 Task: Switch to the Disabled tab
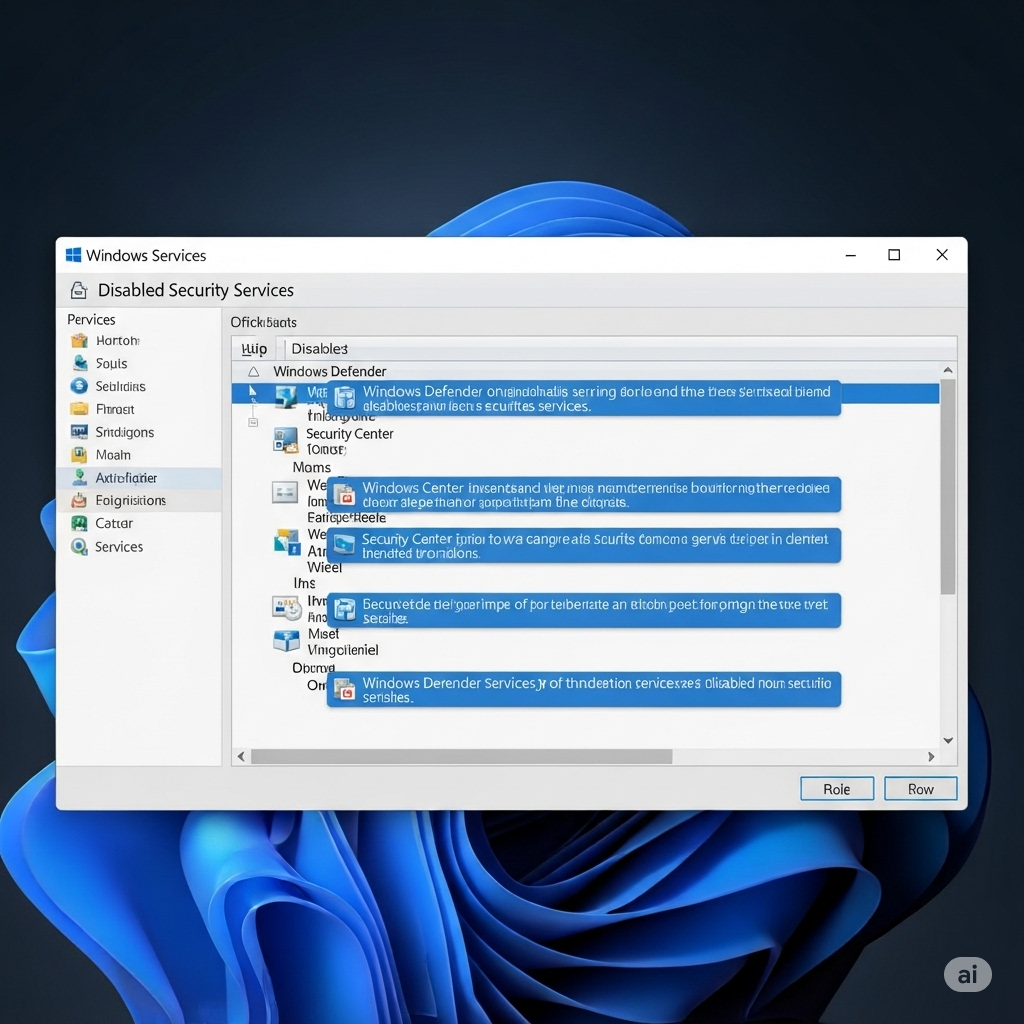319,349
